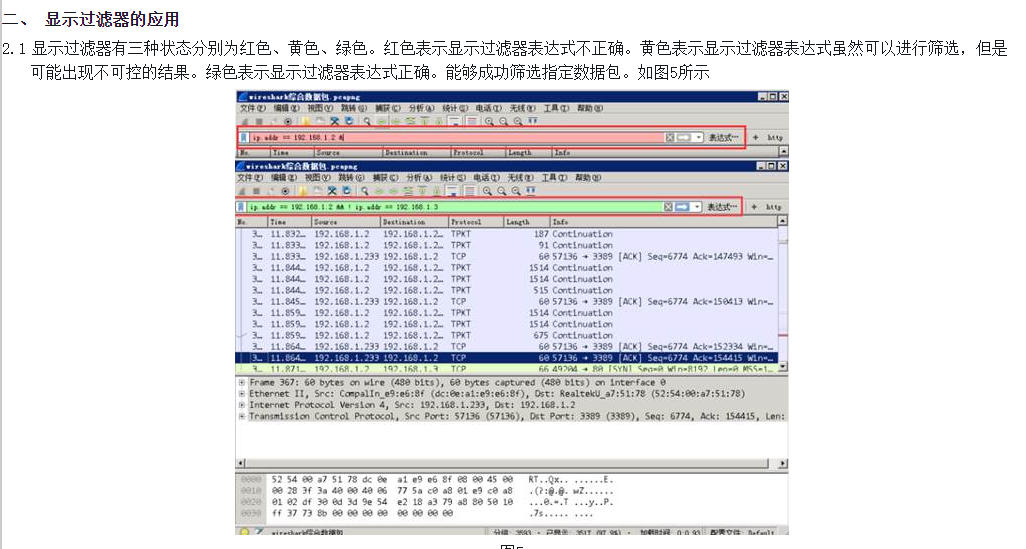Toggle auto-scroll live capture in red-filter window

[x=454, y=121]
